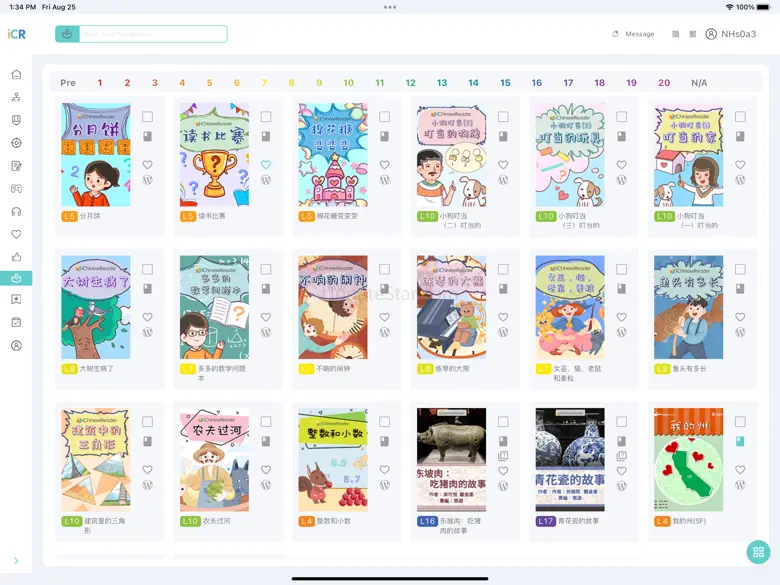Image resolution: width=780 pixels, height=585 pixels.
Task: Open the headphones audio sidebar icon
Action: click(x=16, y=211)
